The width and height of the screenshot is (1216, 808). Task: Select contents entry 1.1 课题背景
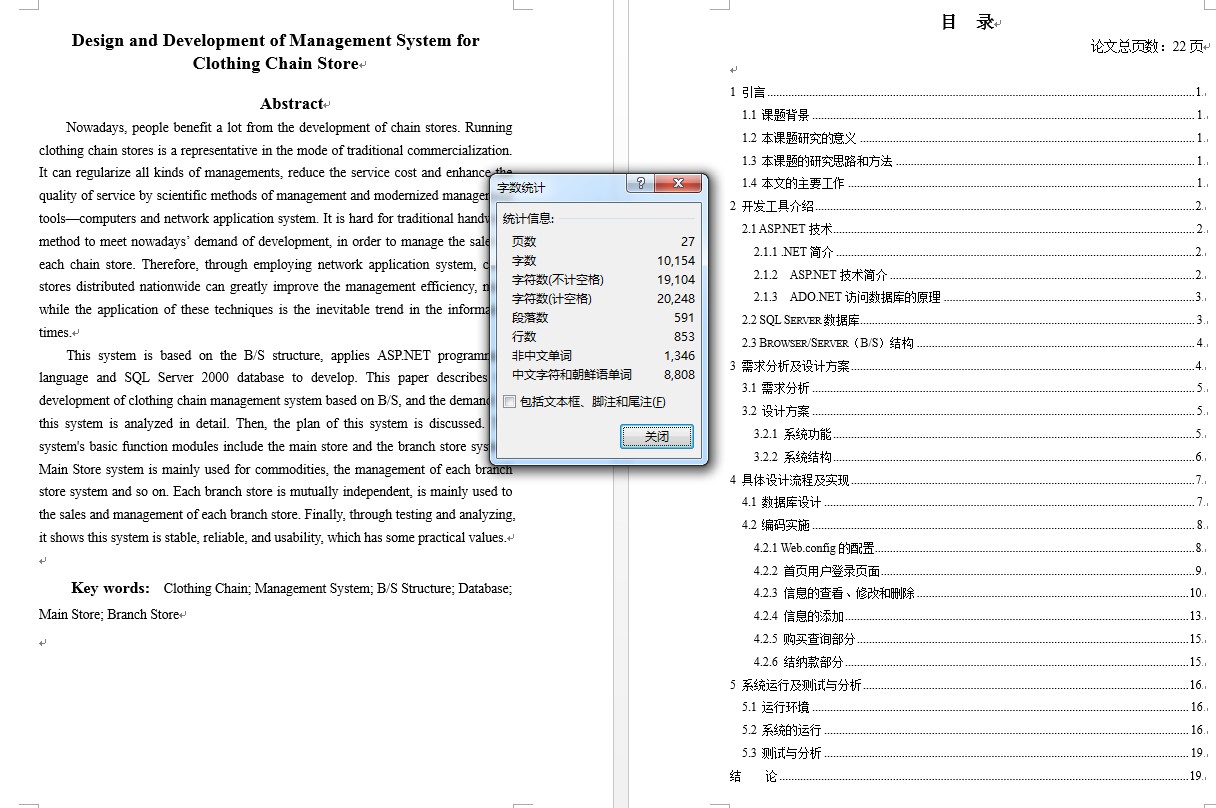coord(972,115)
